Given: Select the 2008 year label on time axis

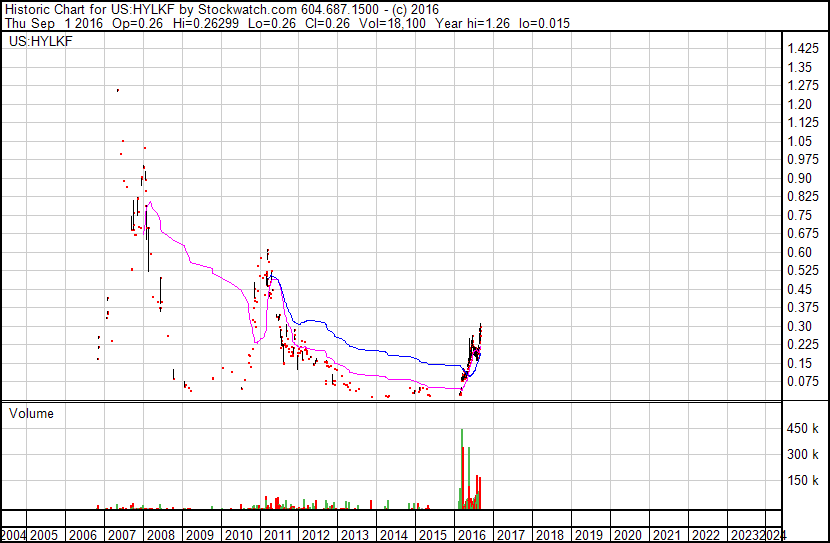Looking at the screenshot, I should pos(160,535).
